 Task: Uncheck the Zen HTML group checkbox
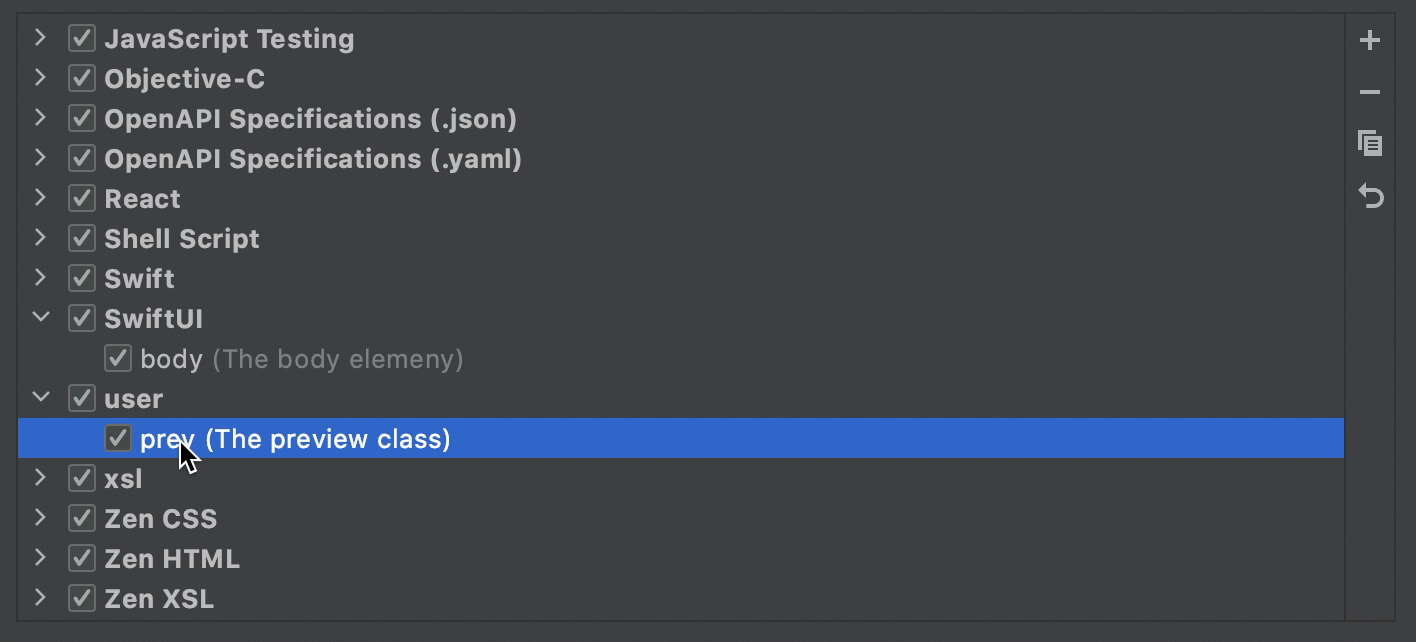click(82, 558)
